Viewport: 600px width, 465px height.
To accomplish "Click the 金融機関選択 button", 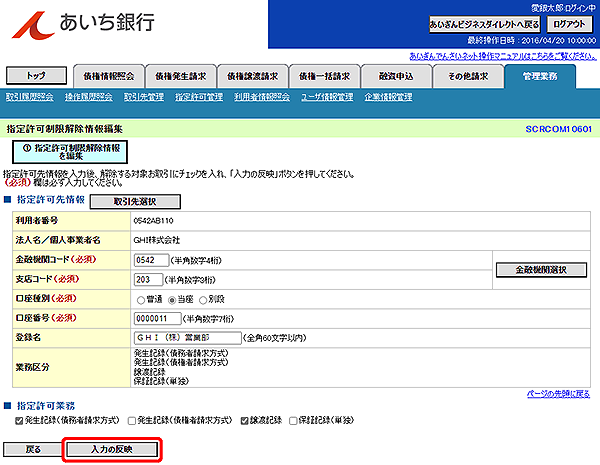I will pyautogui.click(x=541, y=270).
